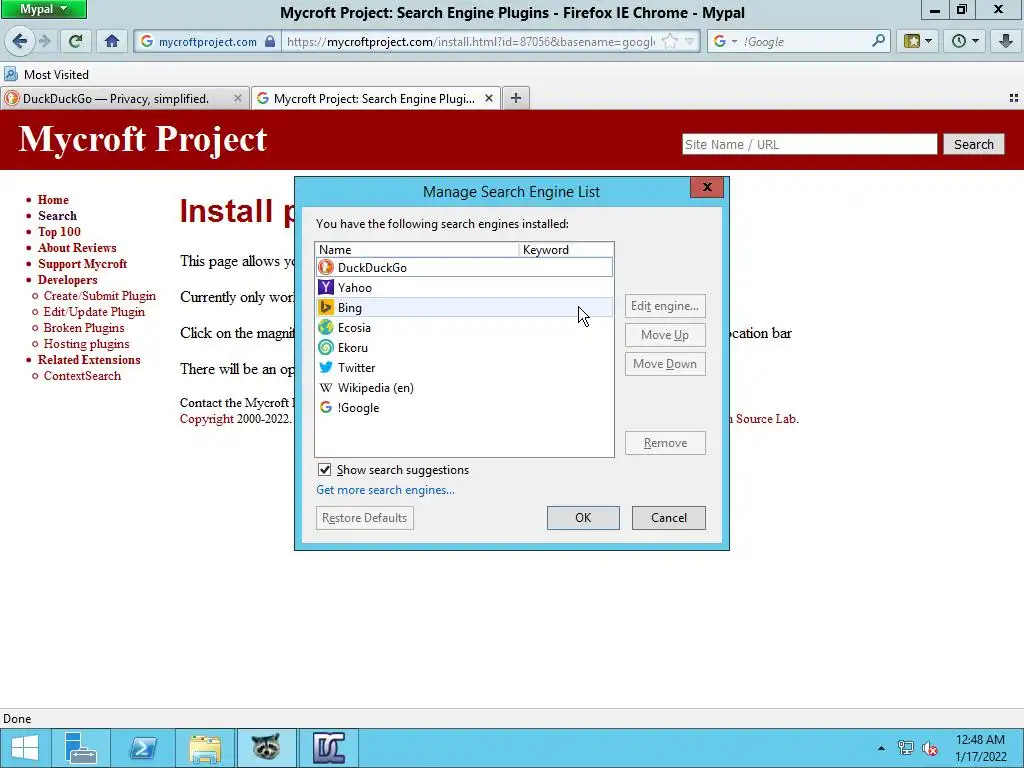This screenshot has width=1024, height=768.
Task: Select !Google engine row
Action: (x=464, y=408)
